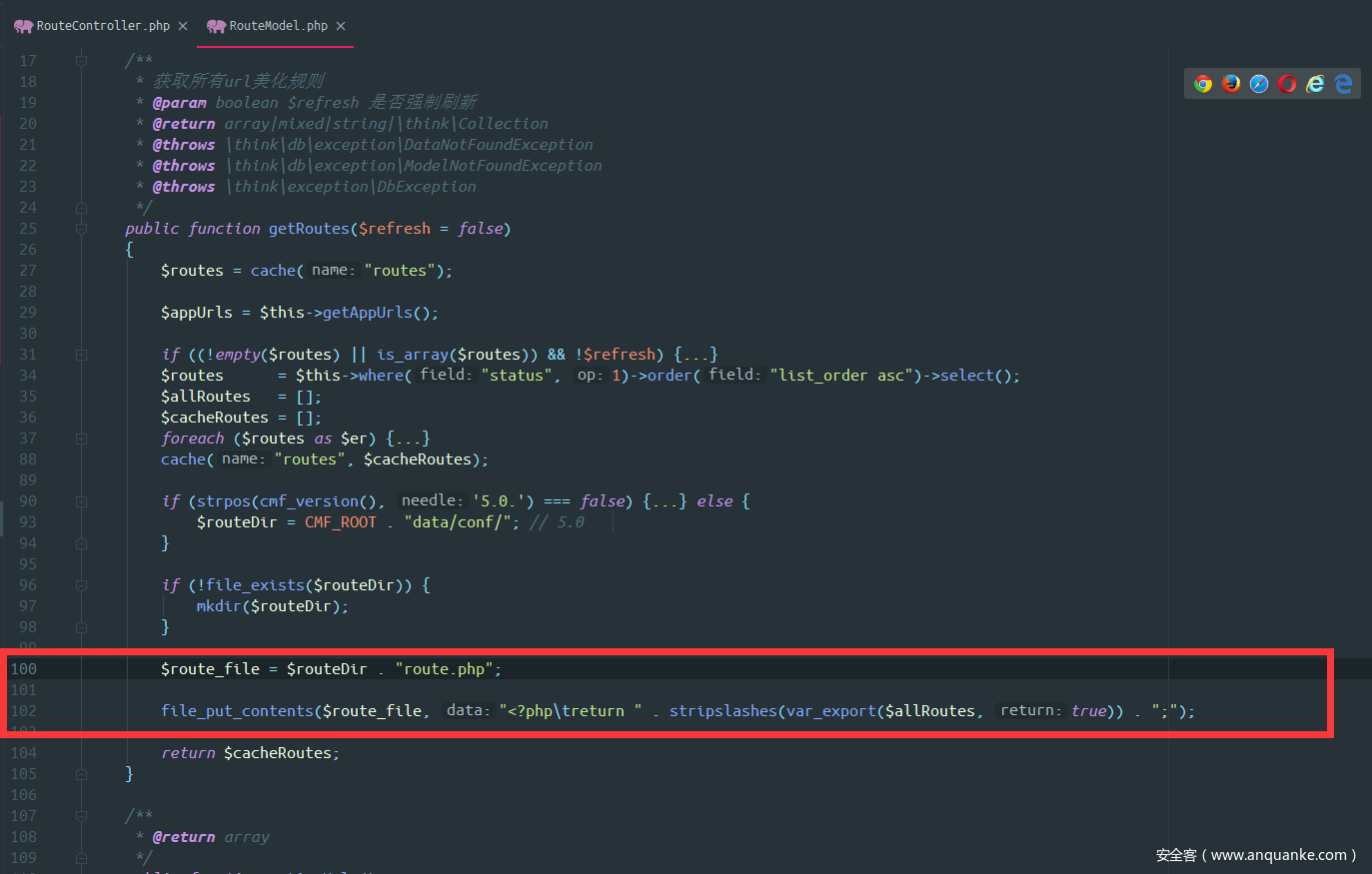Click the PHP elephant icon on RouteController.php tab
The image size is (1372, 874).
[x=23, y=26]
